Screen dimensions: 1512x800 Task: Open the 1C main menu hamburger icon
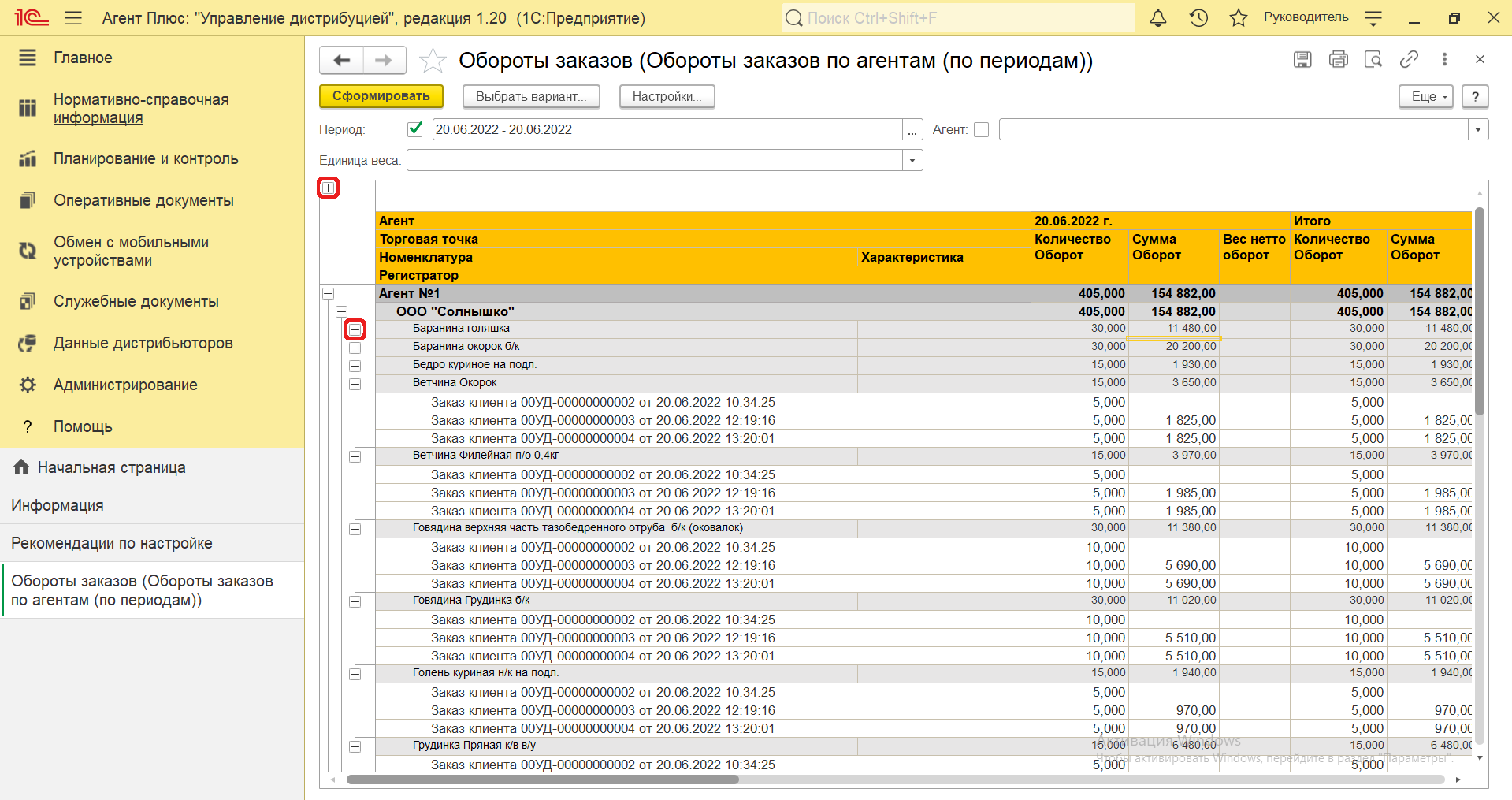pyautogui.click(x=73, y=17)
